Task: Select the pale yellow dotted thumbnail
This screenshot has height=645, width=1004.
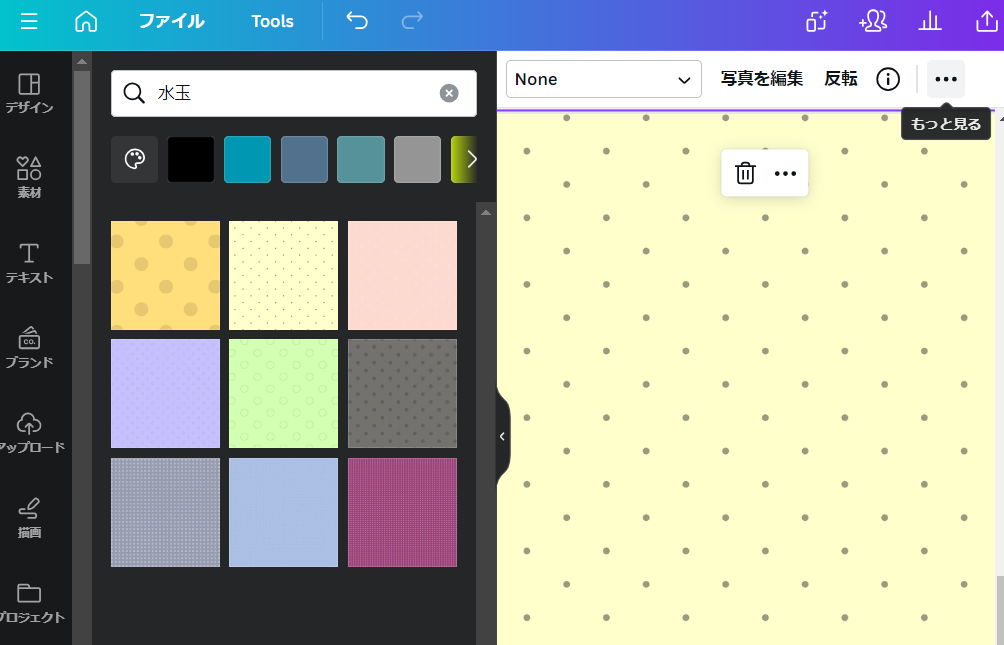Action: [284, 275]
